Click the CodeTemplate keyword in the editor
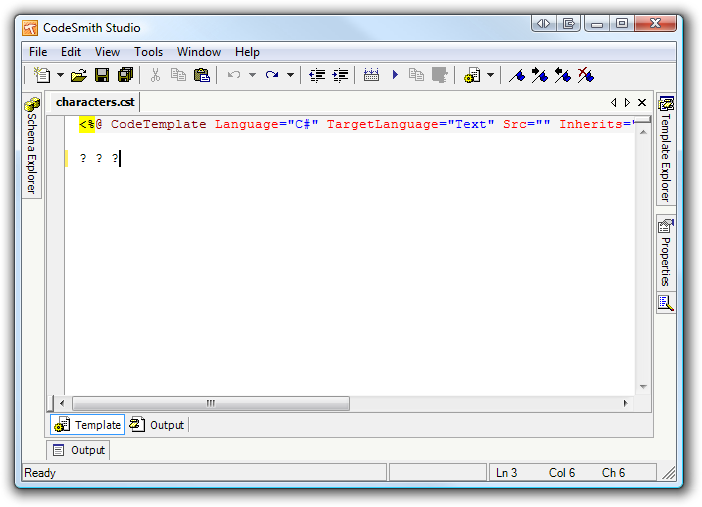The image size is (702, 507). [158, 124]
